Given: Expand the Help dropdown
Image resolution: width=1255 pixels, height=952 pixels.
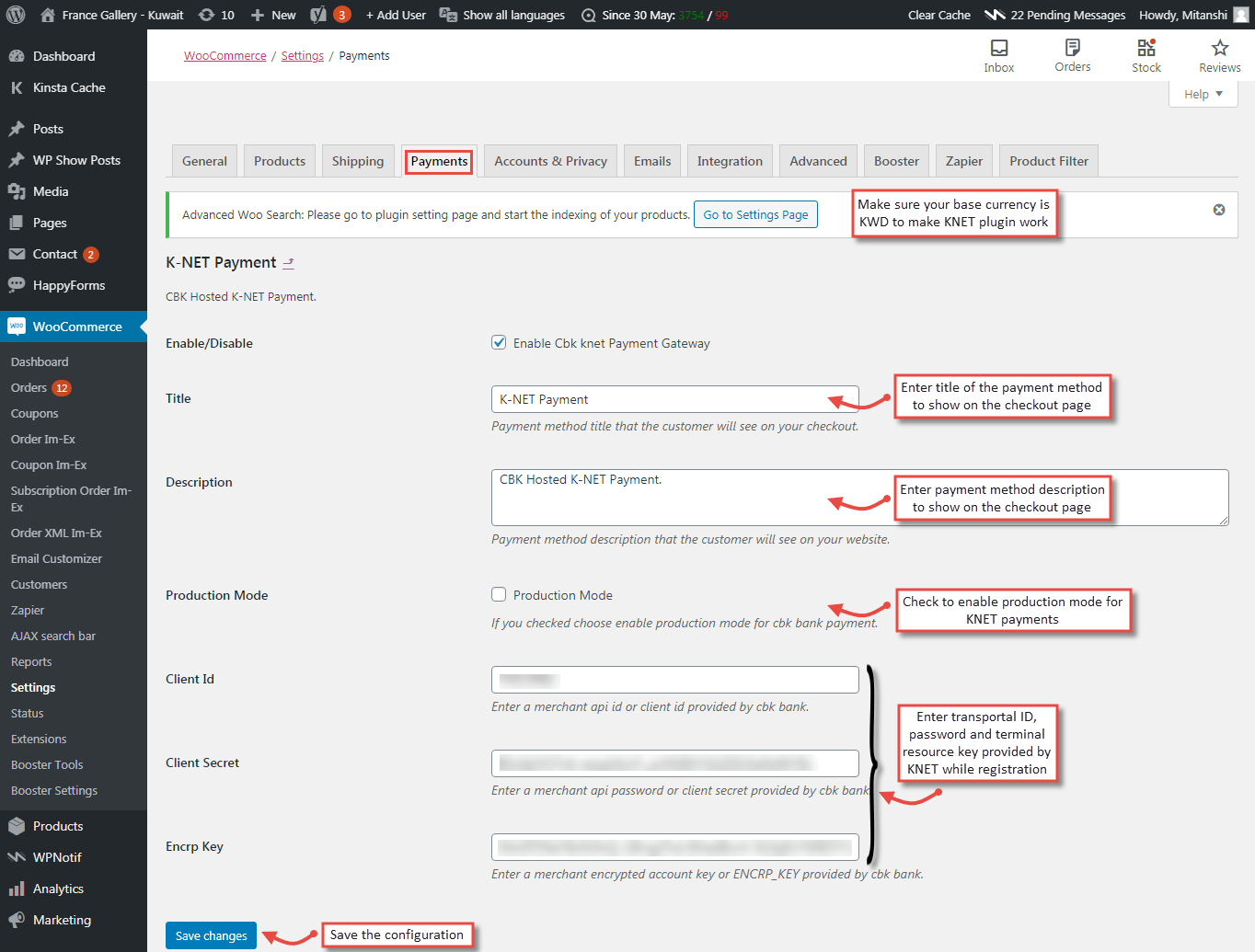Looking at the screenshot, I should pos(1203,94).
